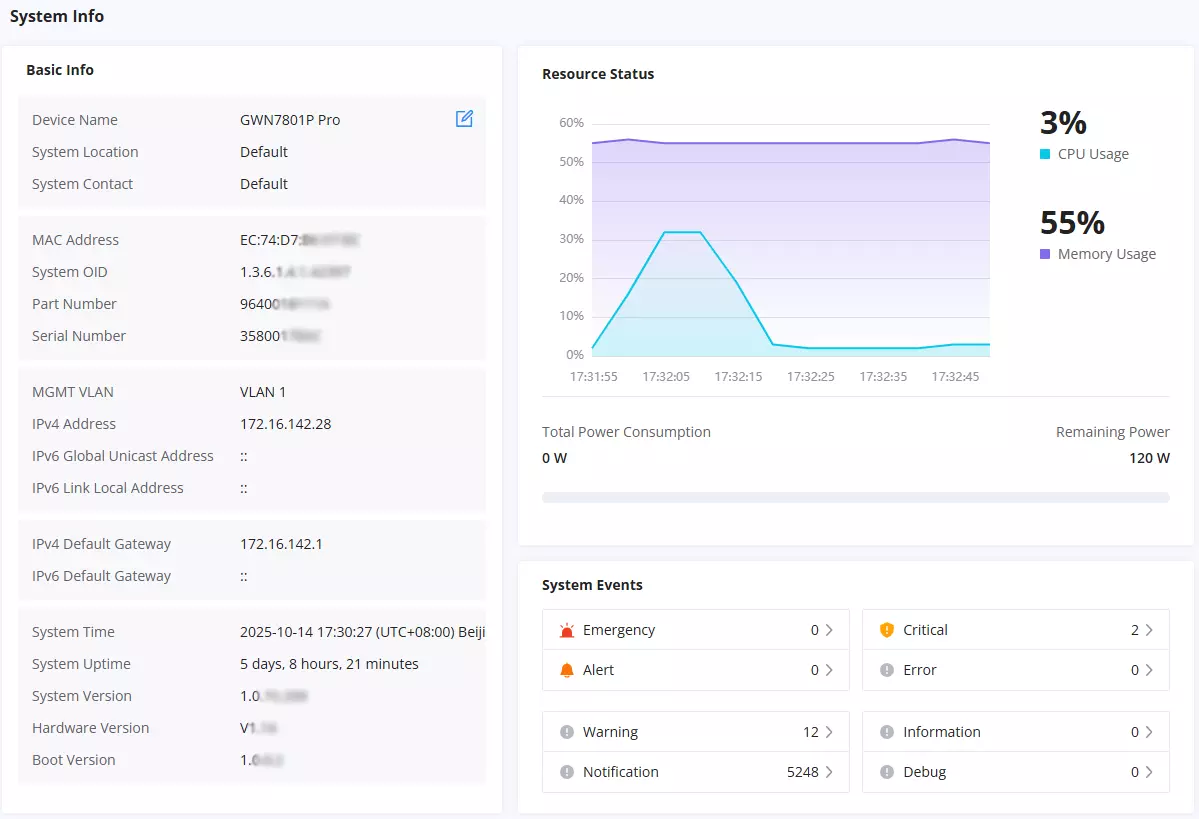Click the Total Power Consumption 0 W value
The width and height of the screenshot is (1199, 819).
coord(554,458)
